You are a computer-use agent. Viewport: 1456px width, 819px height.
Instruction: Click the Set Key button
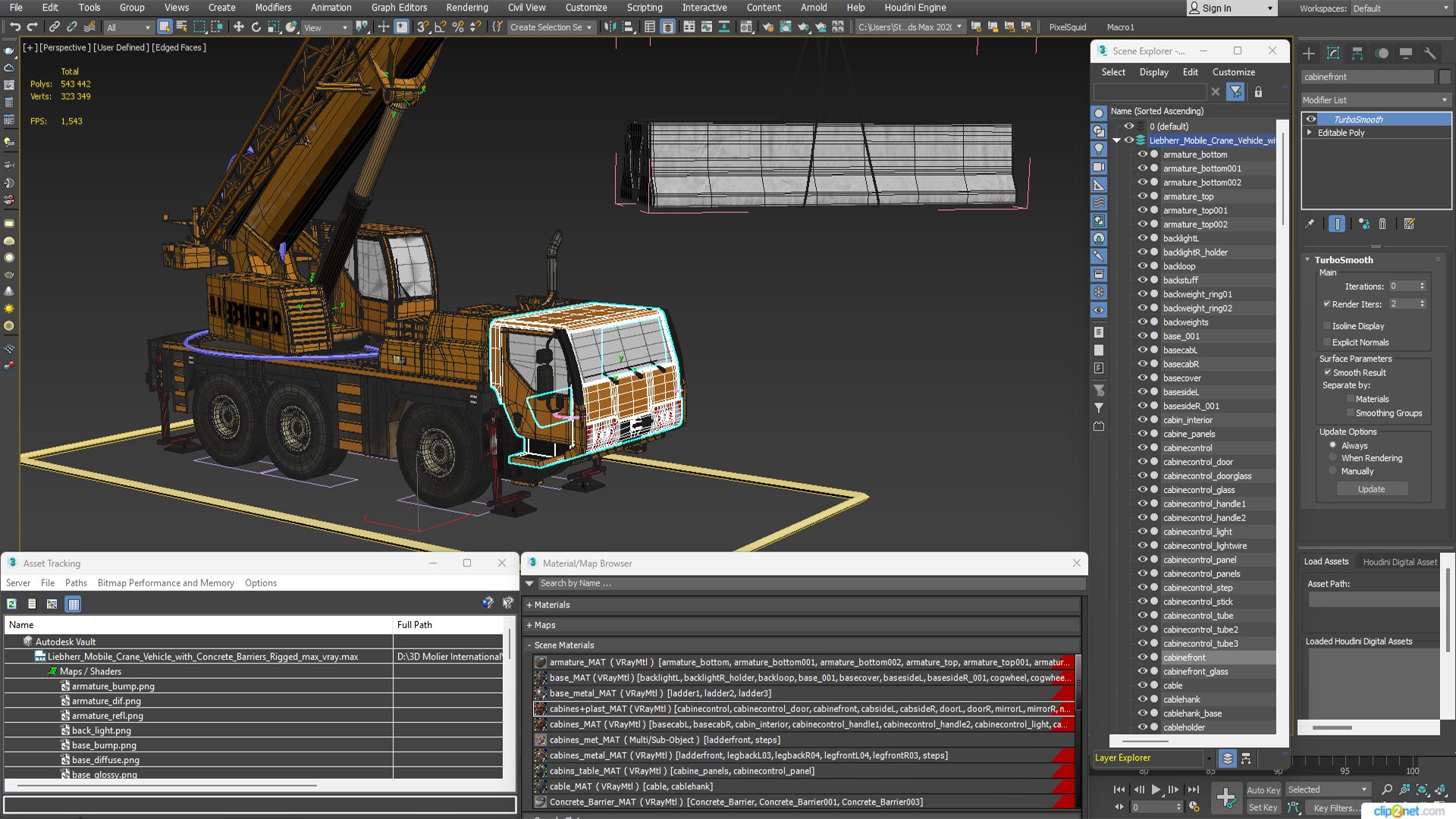pyautogui.click(x=1263, y=808)
